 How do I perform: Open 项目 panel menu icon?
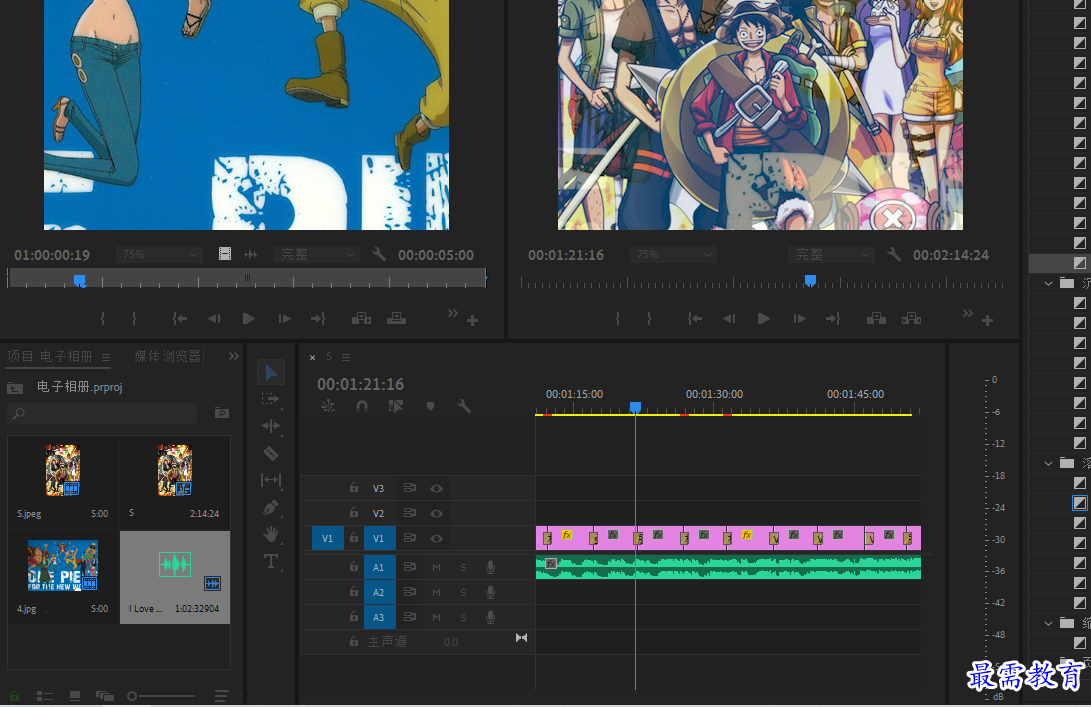point(106,358)
